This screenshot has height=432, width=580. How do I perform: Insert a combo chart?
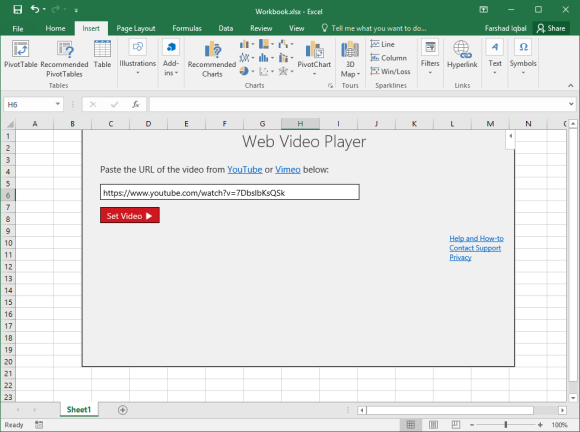(286, 58)
